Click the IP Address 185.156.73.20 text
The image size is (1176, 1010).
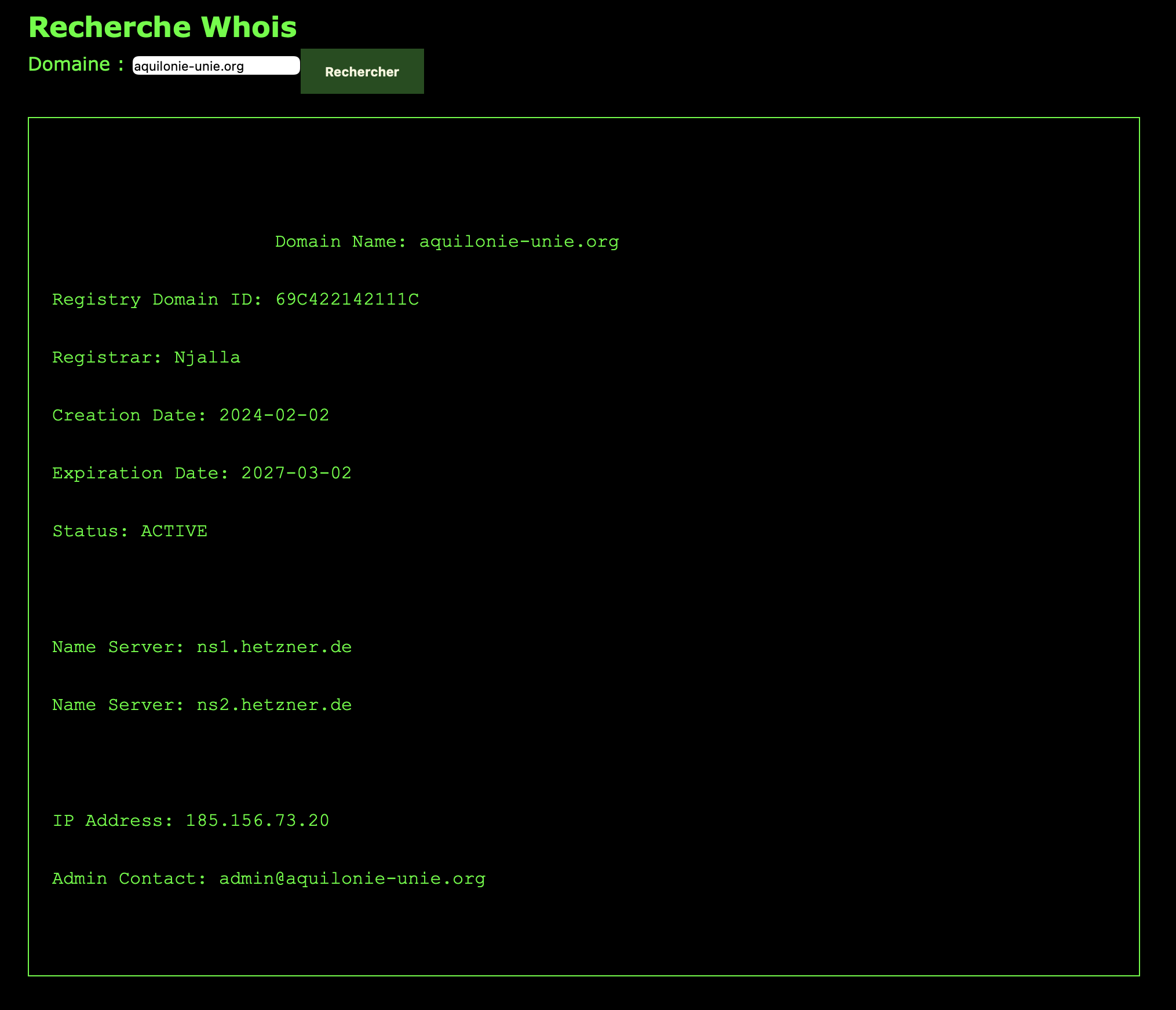pyautogui.click(x=257, y=821)
